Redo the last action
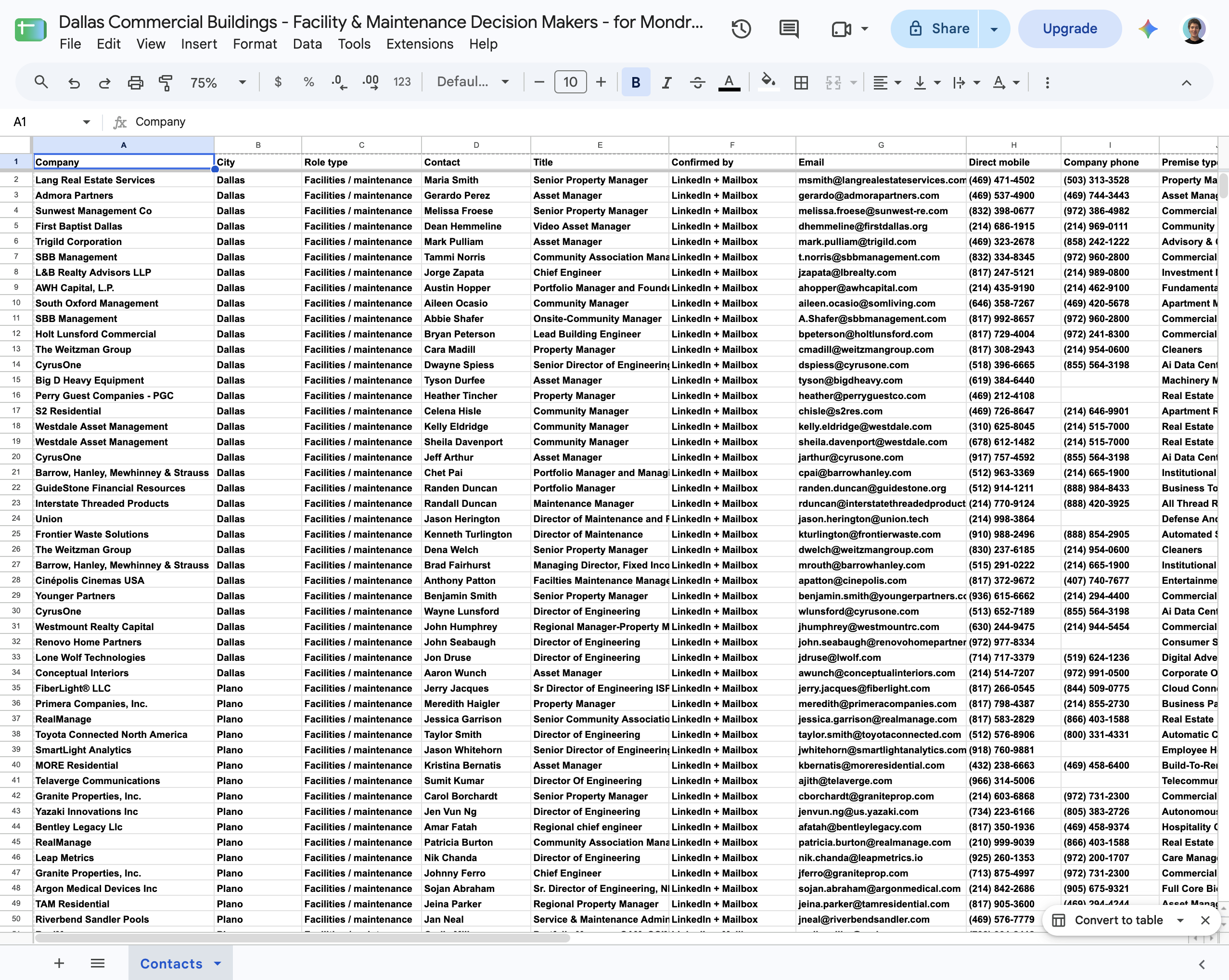The width and height of the screenshot is (1229, 980). [x=104, y=83]
